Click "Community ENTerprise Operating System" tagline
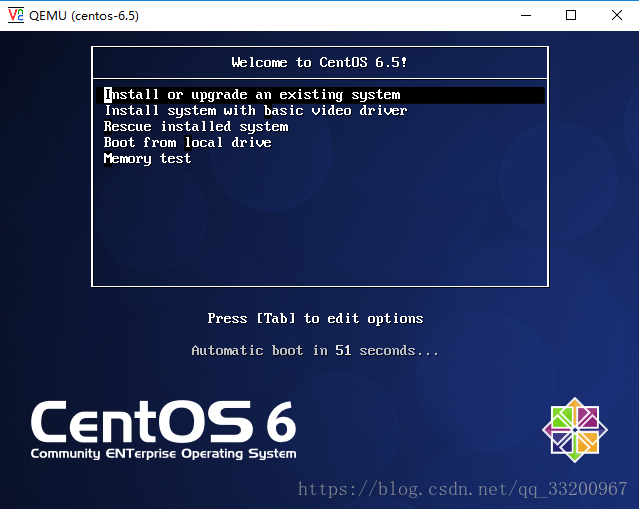639x509 pixels. coord(163,454)
